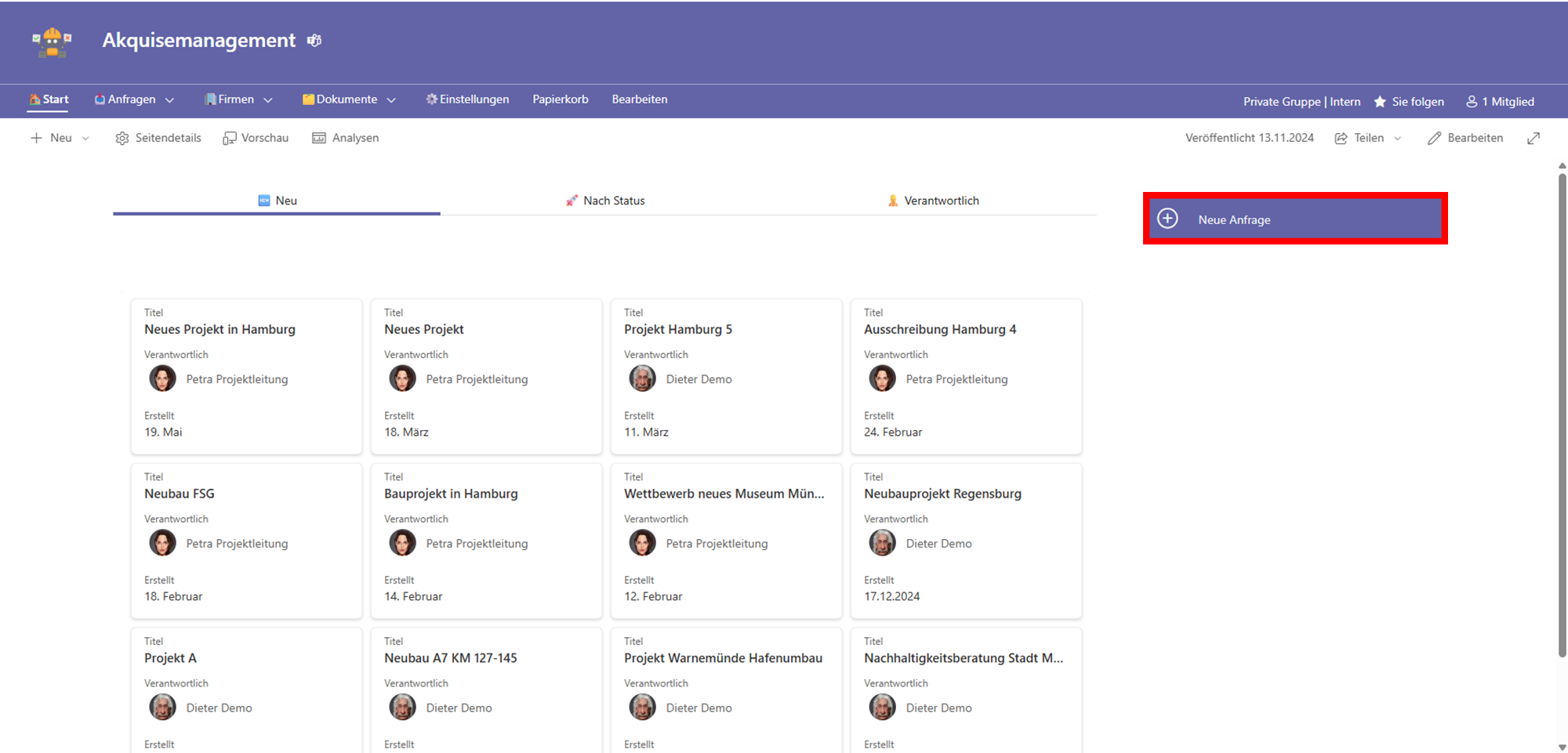Open Papierkorb in the navigation bar
This screenshot has height=753, width=1568.
point(560,100)
